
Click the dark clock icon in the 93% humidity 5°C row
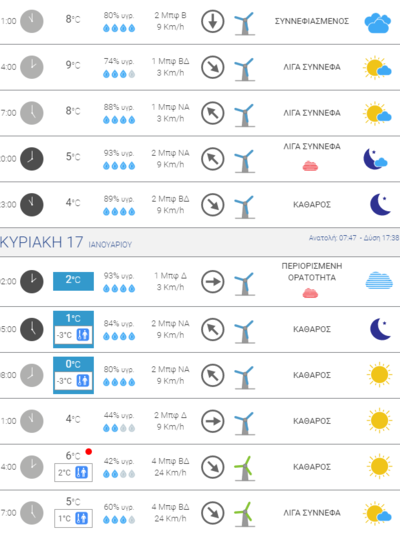pyautogui.click(x=32, y=159)
